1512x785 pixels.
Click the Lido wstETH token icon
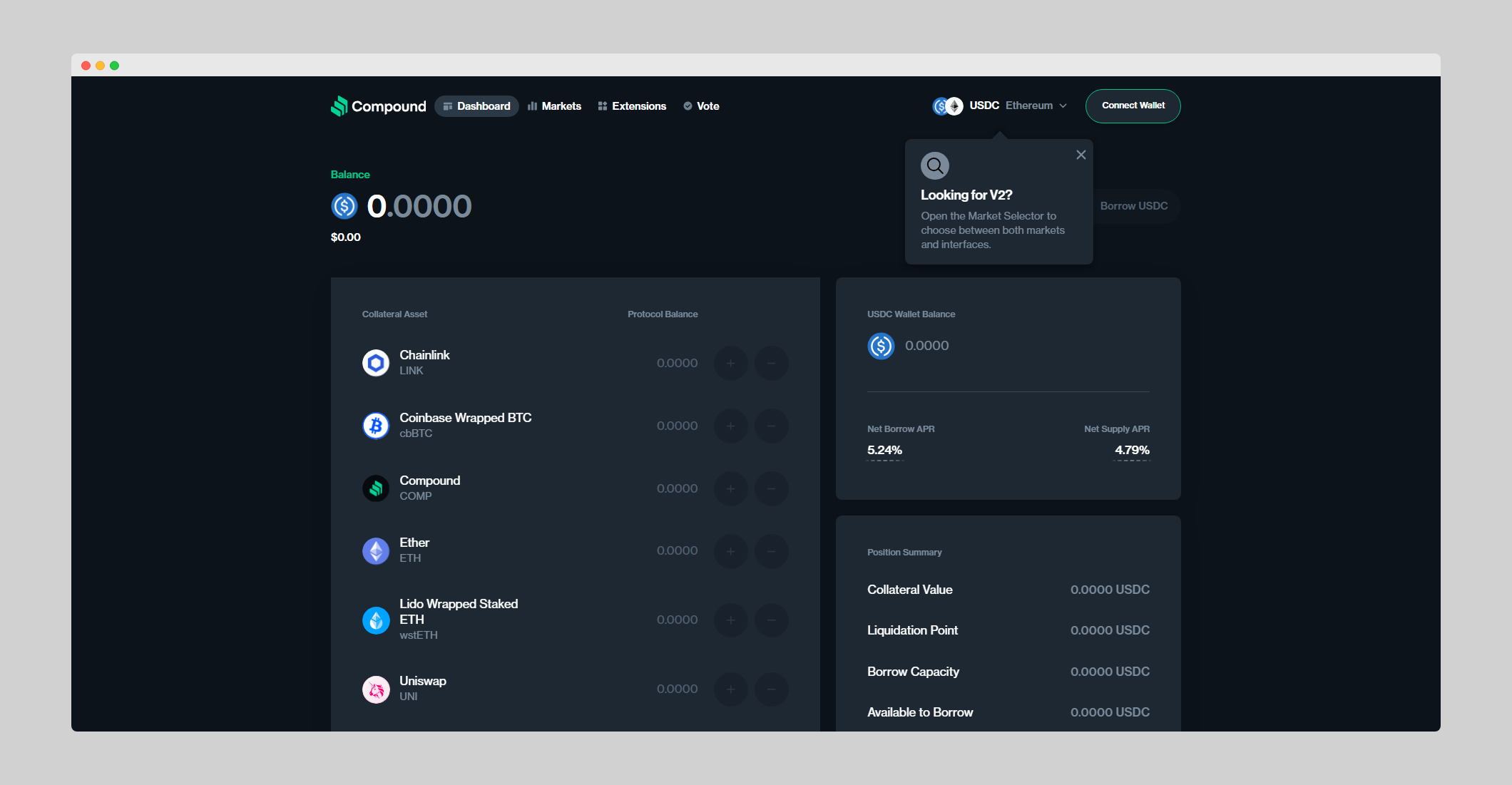(x=376, y=620)
